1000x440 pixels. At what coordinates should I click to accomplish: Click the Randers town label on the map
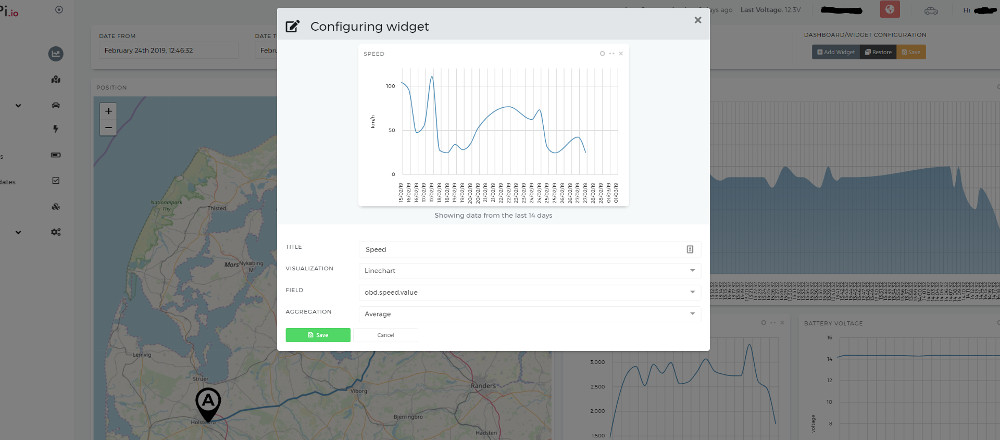(x=485, y=386)
